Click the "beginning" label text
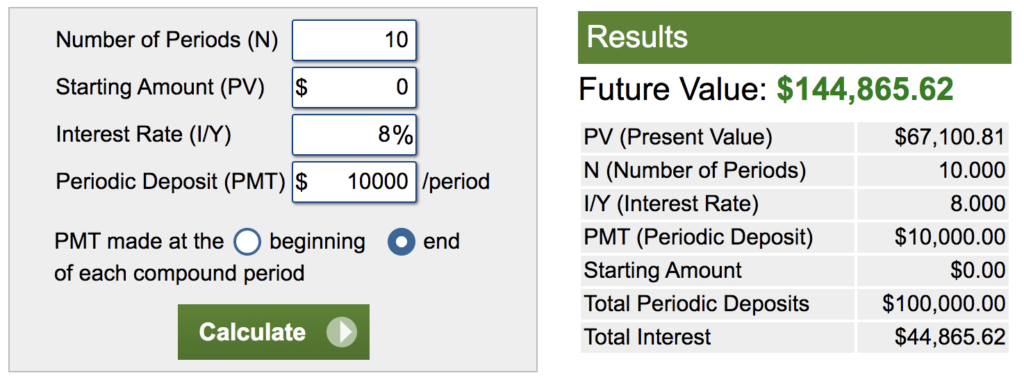 point(317,242)
